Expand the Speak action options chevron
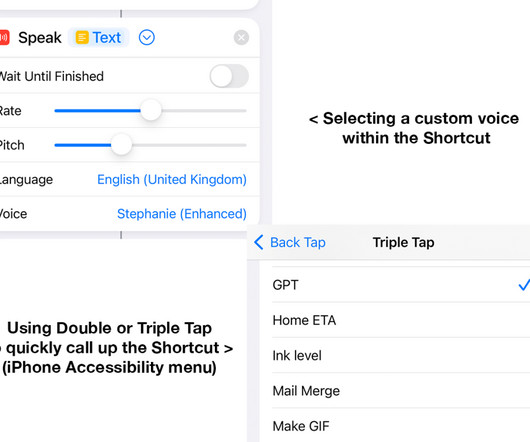The image size is (530, 442). coord(147,38)
